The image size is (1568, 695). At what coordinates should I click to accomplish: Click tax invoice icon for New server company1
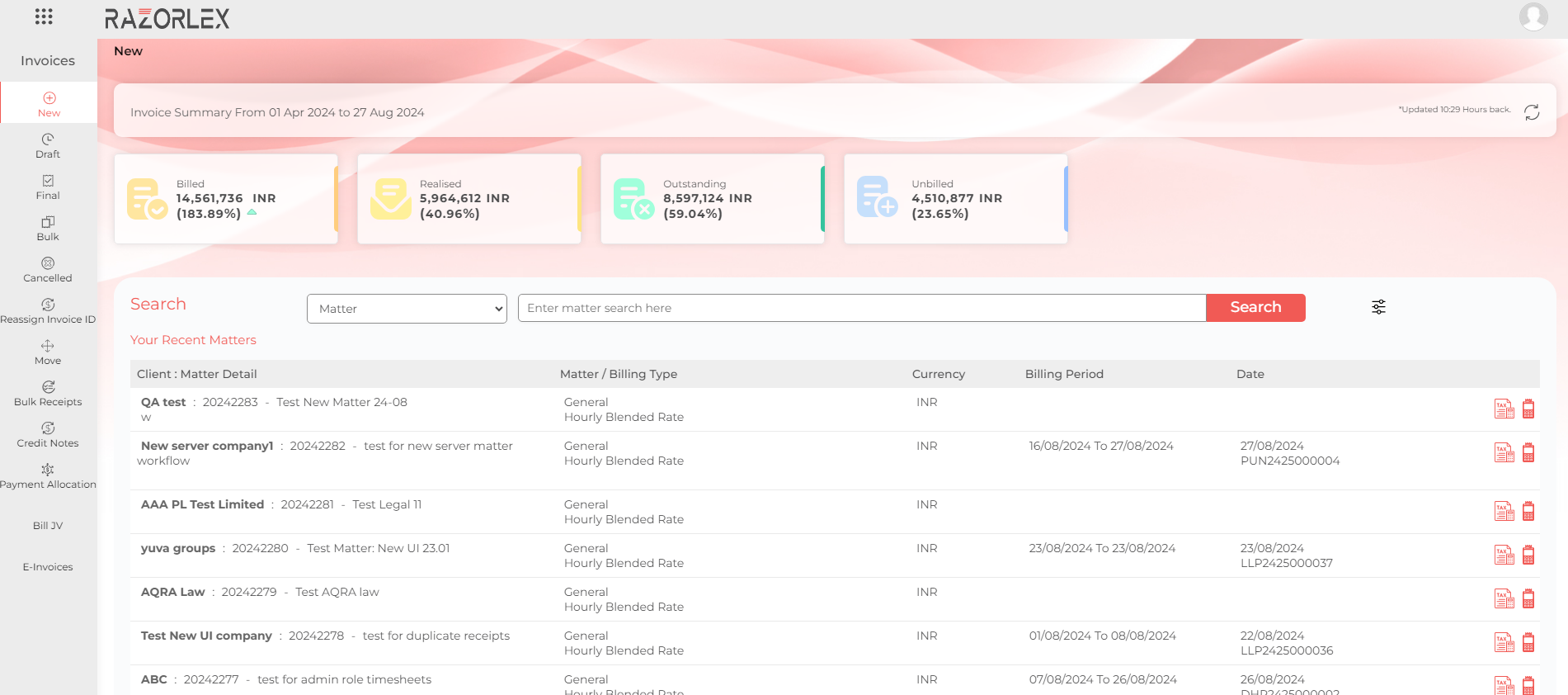click(x=1504, y=452)
